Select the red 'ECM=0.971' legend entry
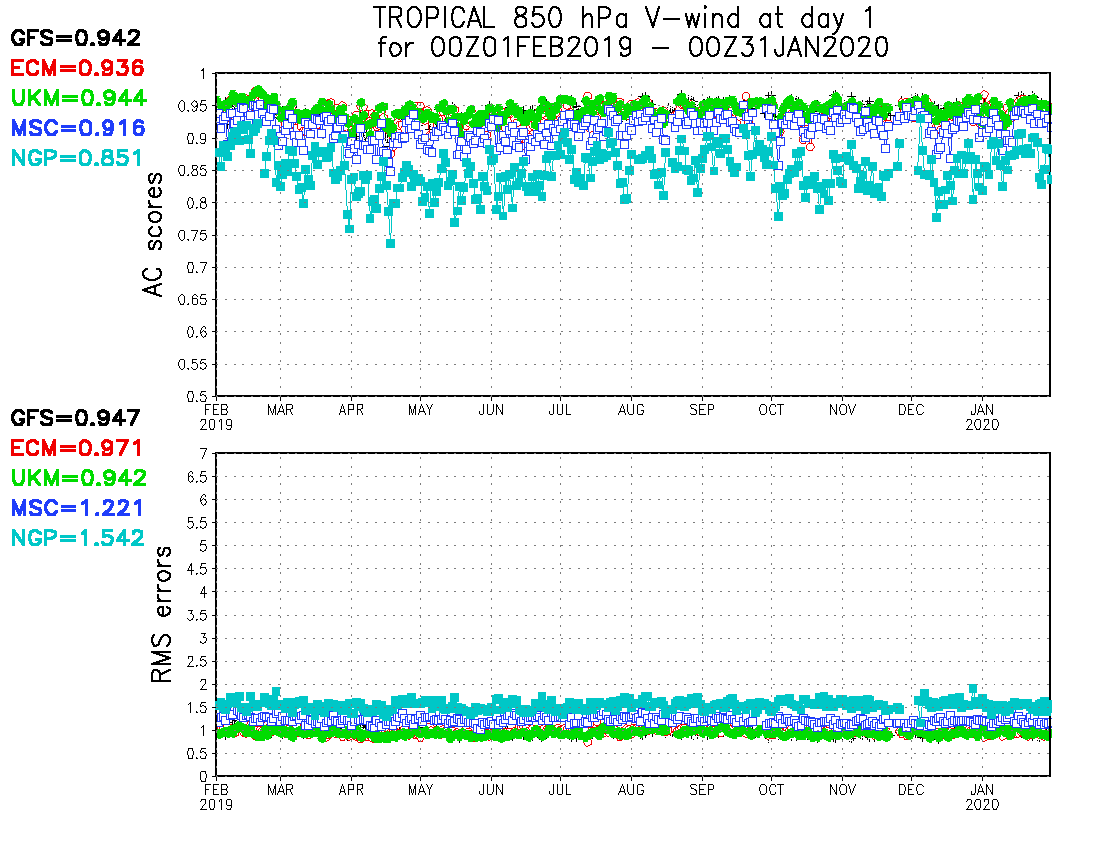This screenshot has height=850, width=1100. pyautogui.click(x=77, y=448)
